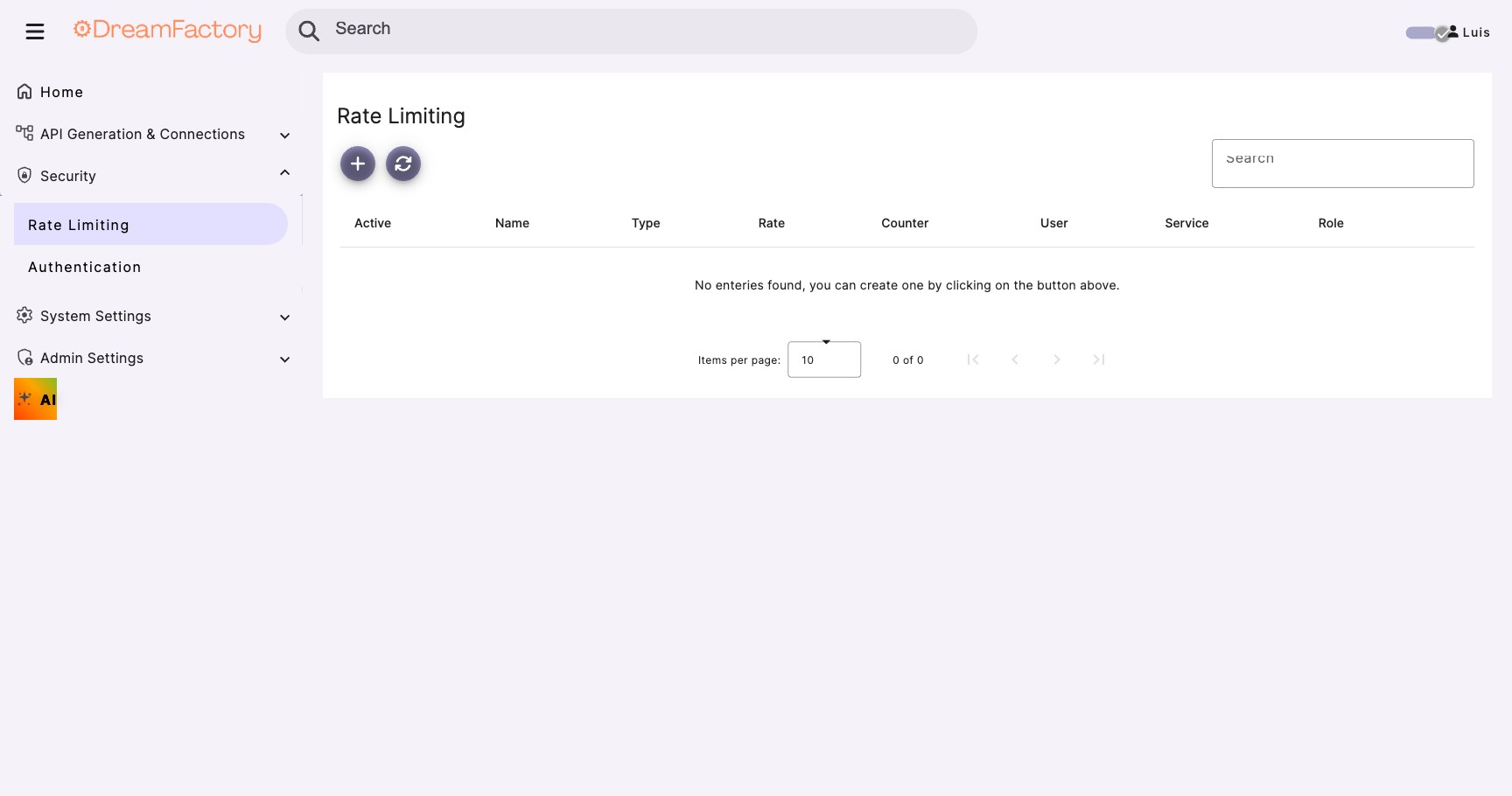The image size is (1512, 796).
Task: Change the items per page value
Action: (823, 360)
